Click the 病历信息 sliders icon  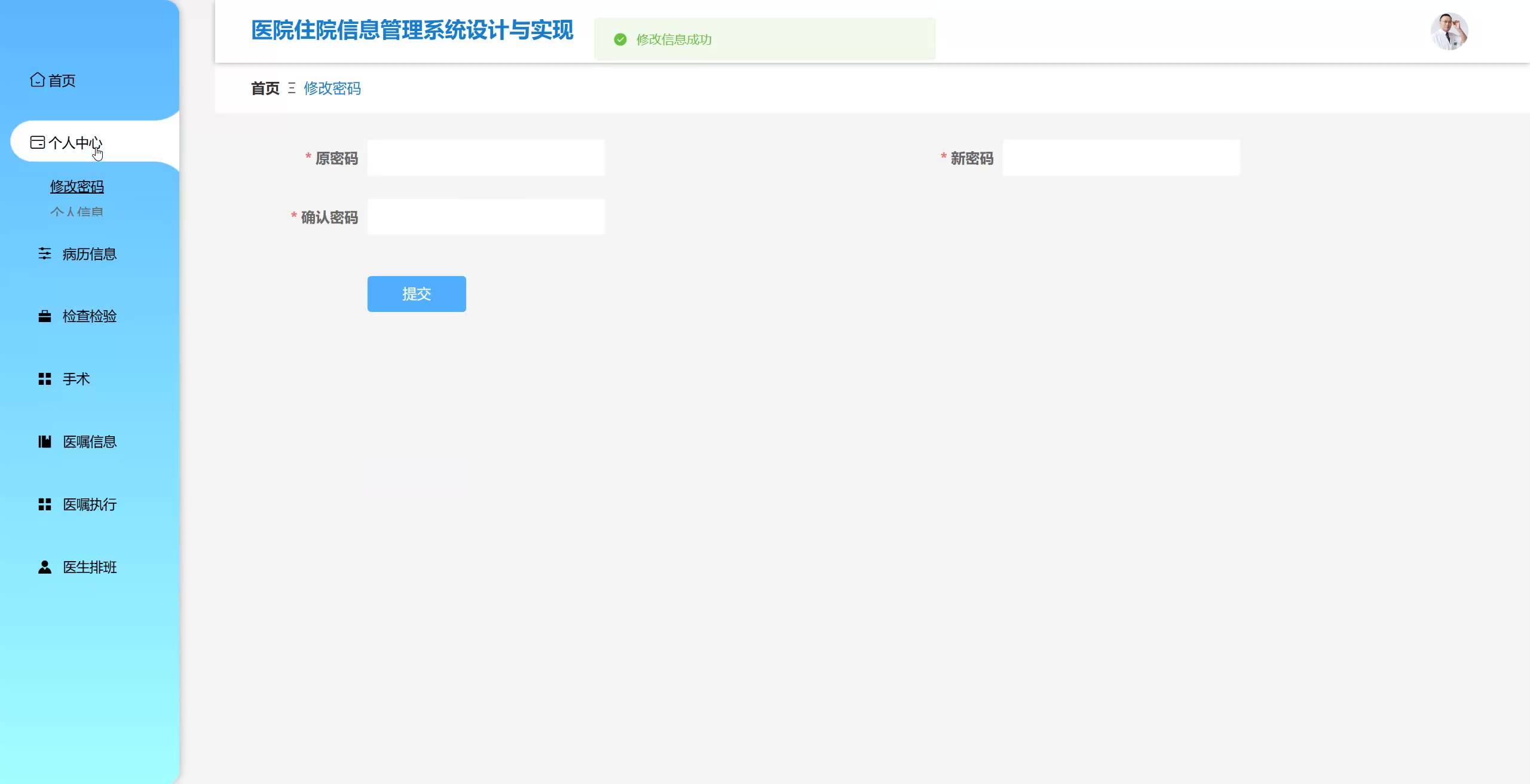(x=45, y=254)
